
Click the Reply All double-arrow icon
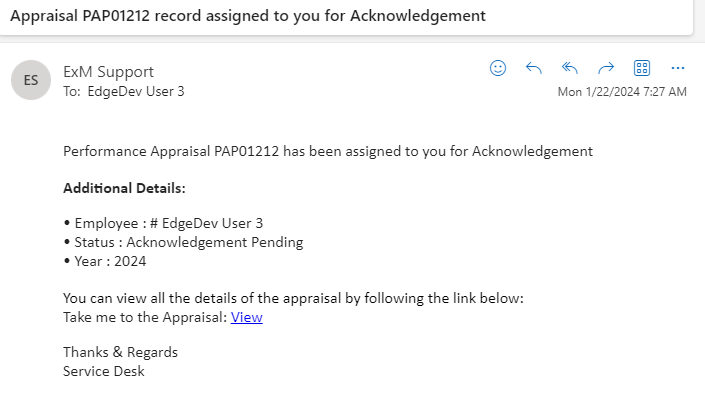pyautogui.click(x=570, y=68)
